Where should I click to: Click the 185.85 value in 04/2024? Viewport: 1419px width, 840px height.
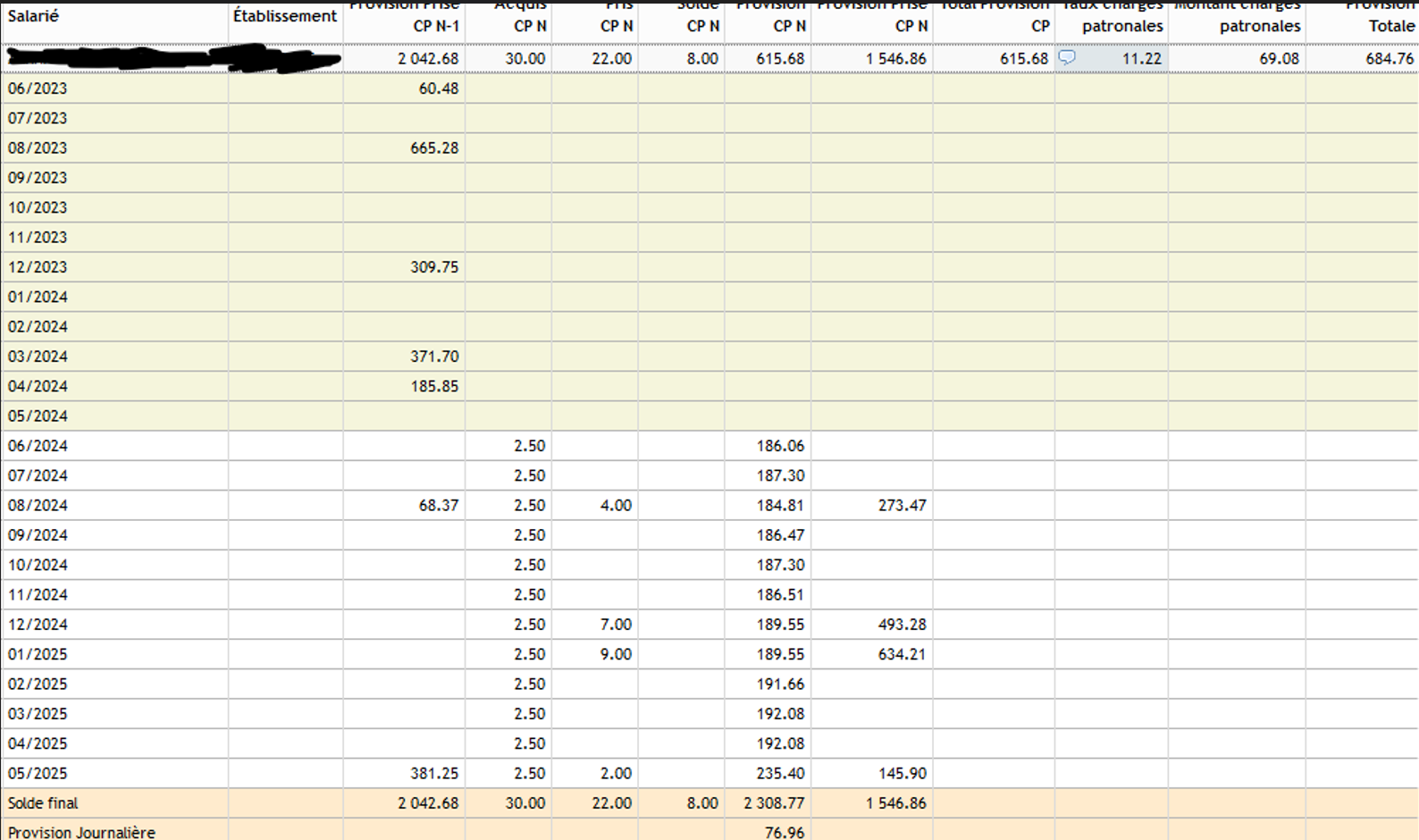(434, 386)
